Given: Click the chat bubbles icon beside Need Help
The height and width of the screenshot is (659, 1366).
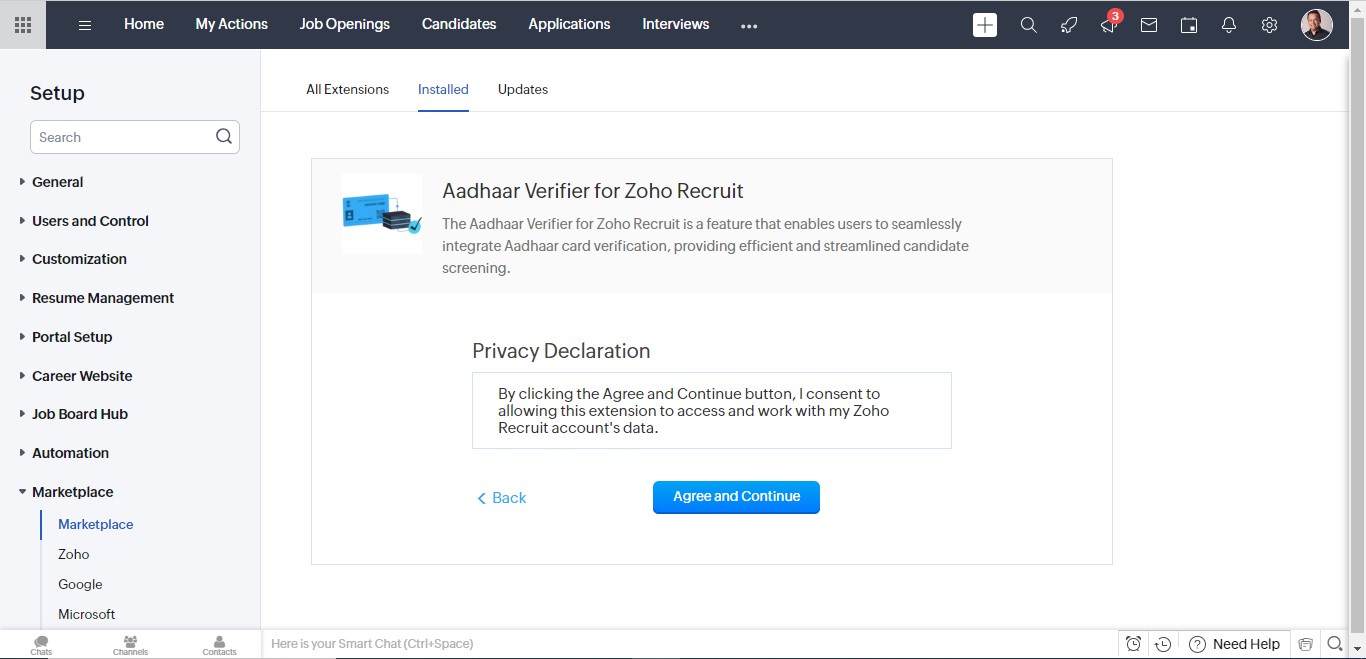Looking at the screenshot, I should (1305, 644).
